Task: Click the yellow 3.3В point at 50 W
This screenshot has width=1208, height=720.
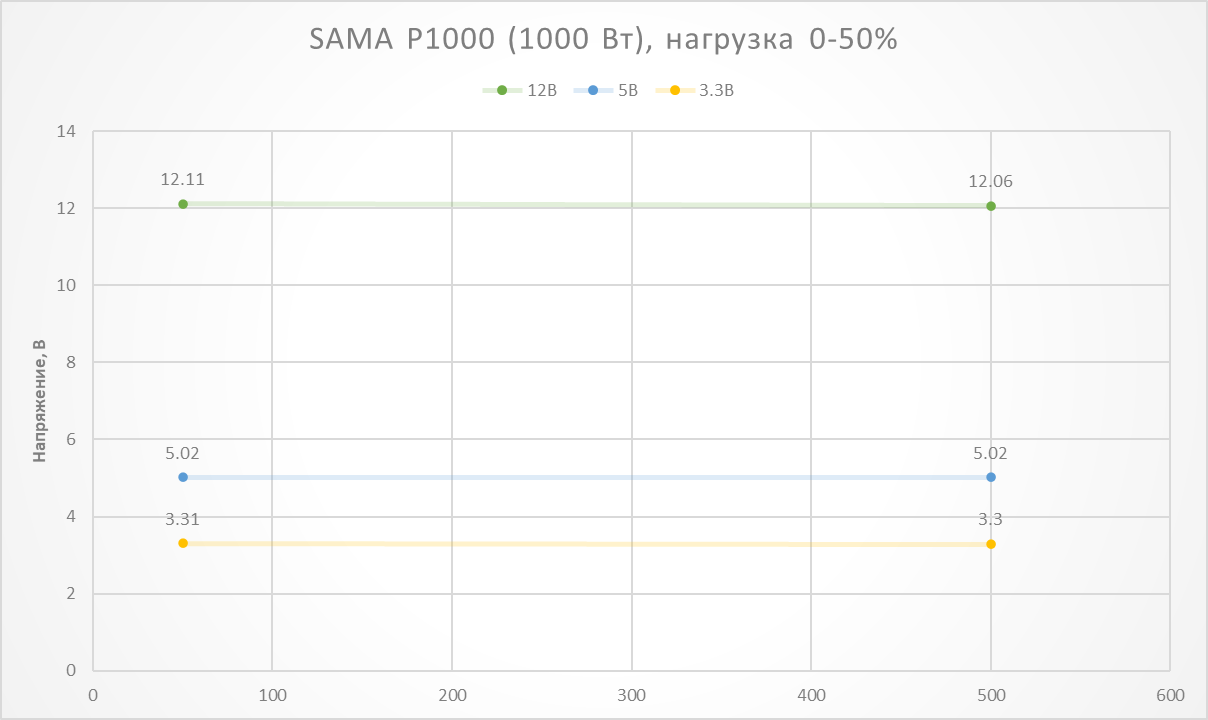Action: [x=183, y=543]
